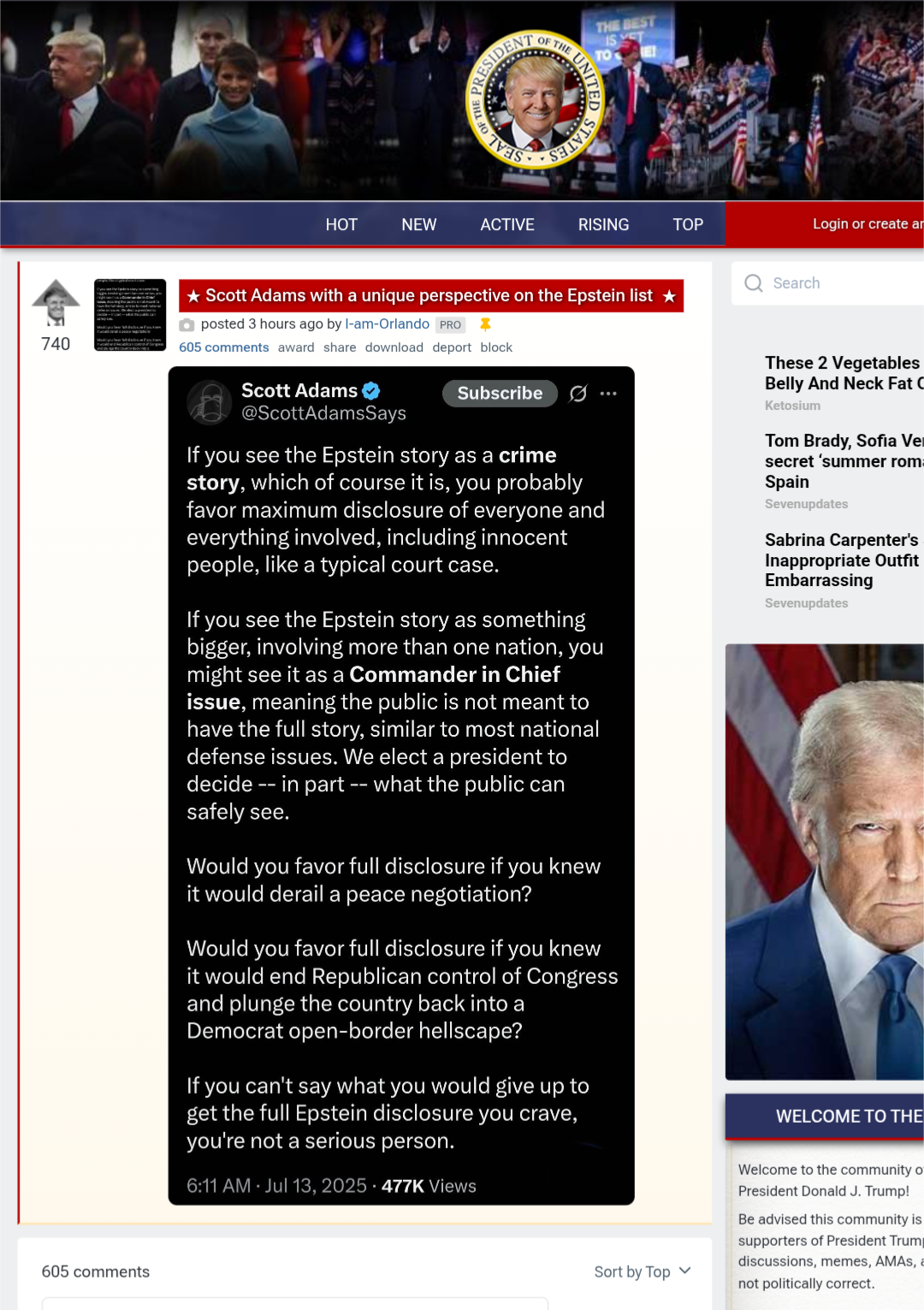Click the deport link
The height and width of the screenshot is (1310, 924).
pyautogui.click(x=452, y=347)
